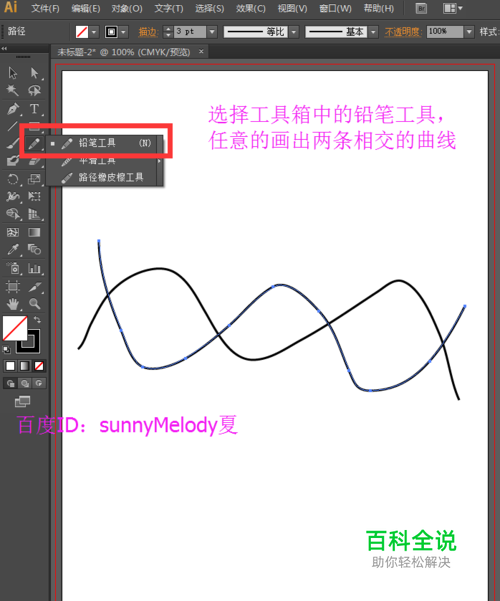The height and width of the screenshot is (601, 500).
Task: Select the Direct Selection tool
Action: [34, 72]
